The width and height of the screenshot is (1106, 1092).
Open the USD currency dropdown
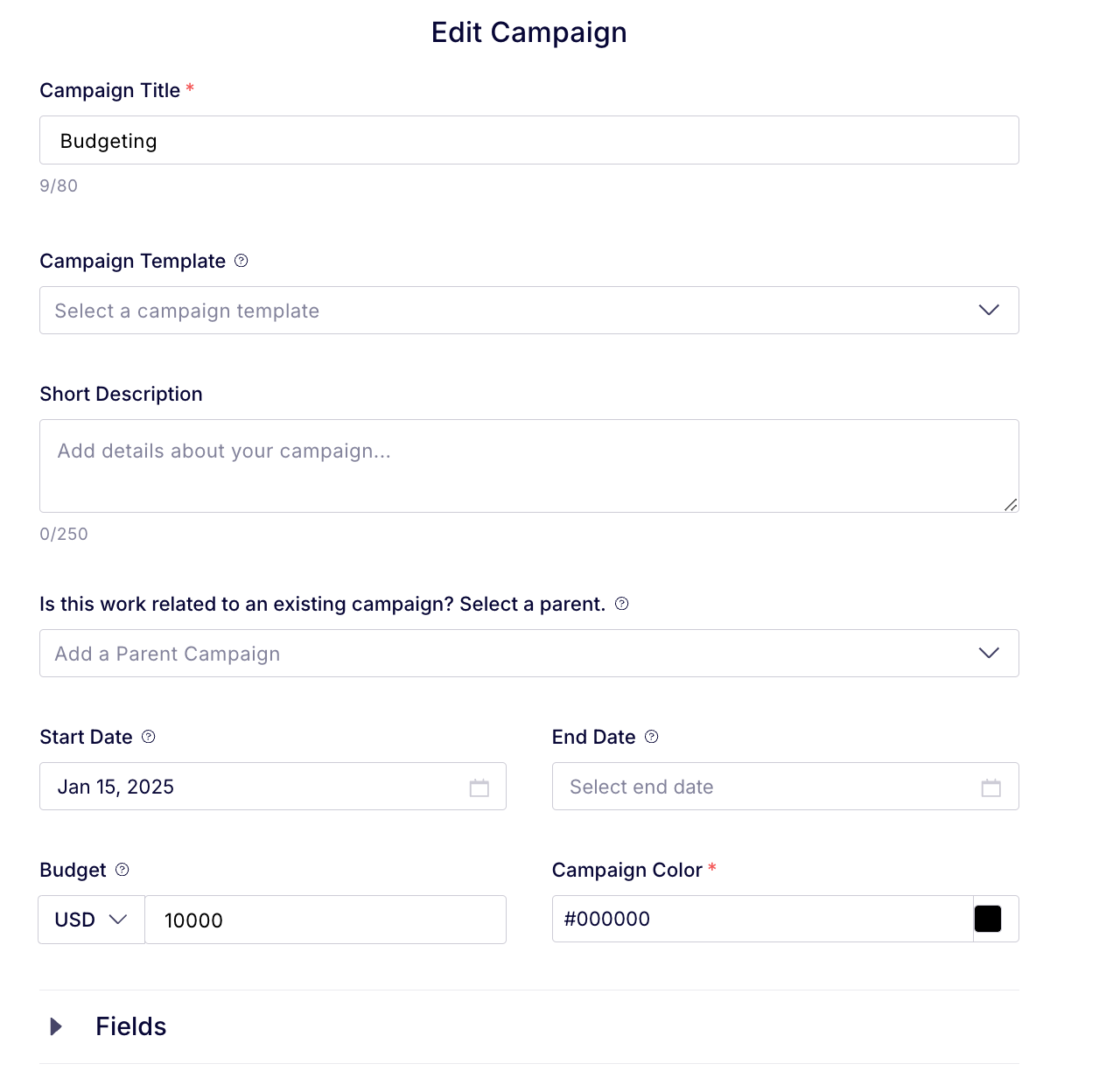pyautogui.click(x=91, y=920)
